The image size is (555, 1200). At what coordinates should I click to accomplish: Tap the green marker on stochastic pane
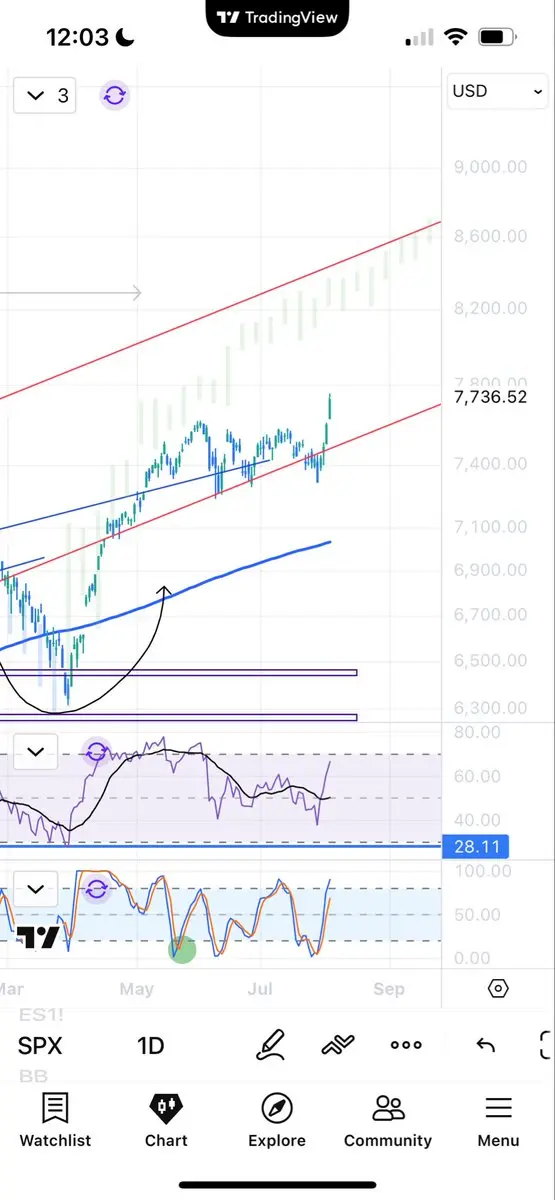[182, 950]
